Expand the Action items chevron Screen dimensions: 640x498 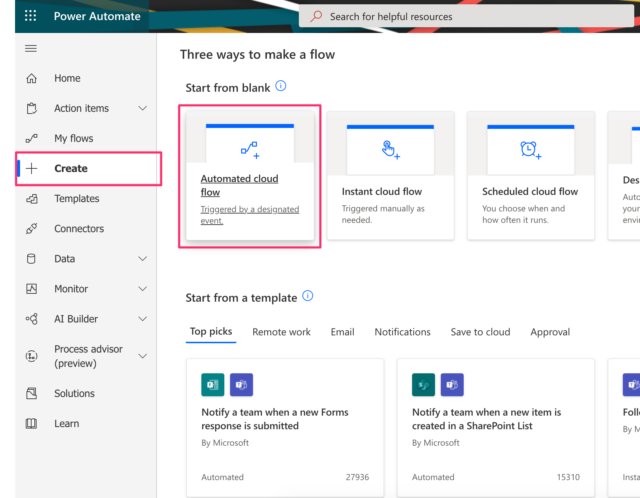click(x=142, y=108)
